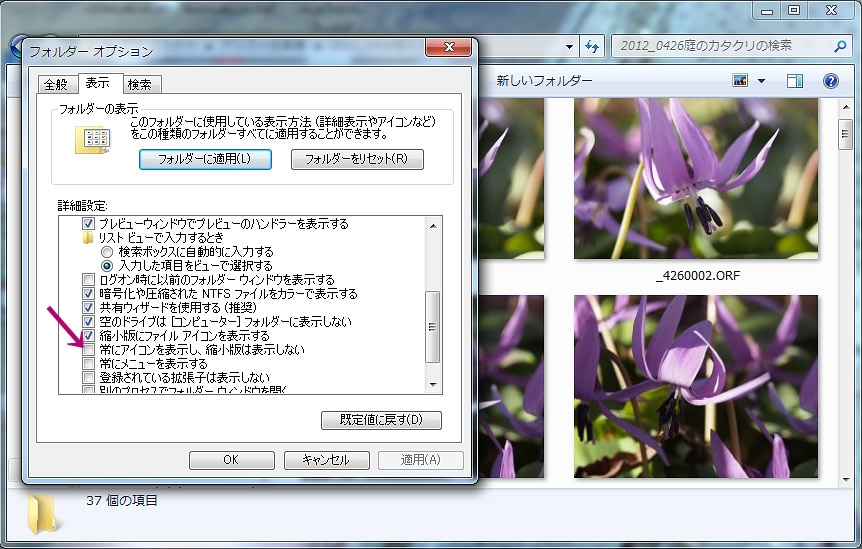Screen dimensions: 862x549
Task: Select 検索ボックスに自動的に入力する radio button
Action: (x=106, y=252)
